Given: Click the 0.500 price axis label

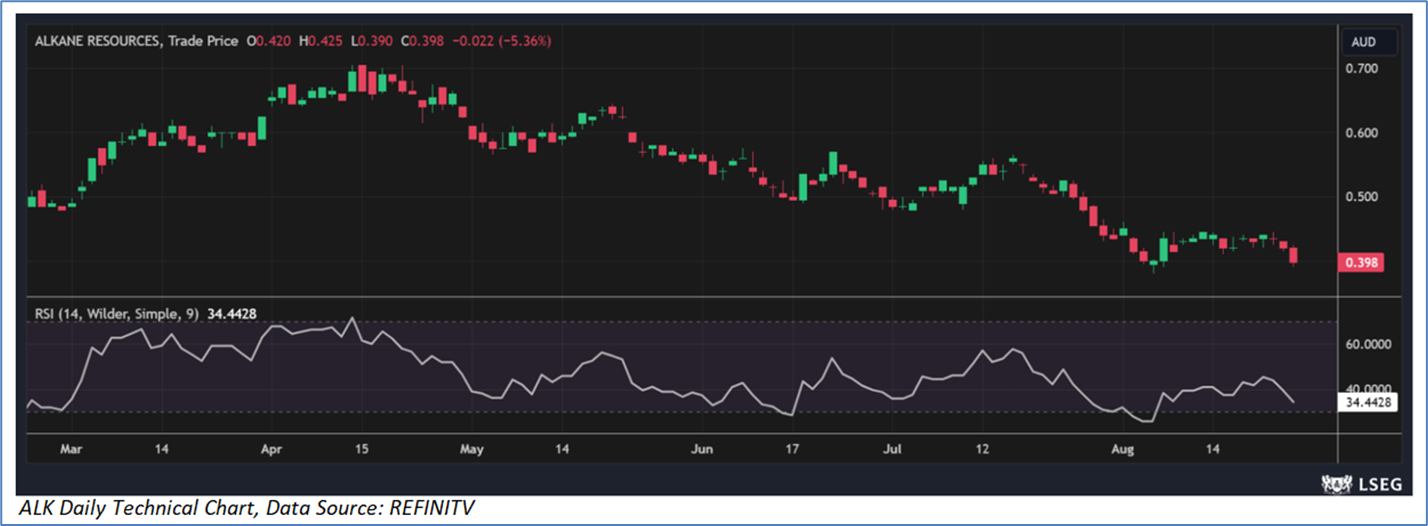Looking at the screenshot, I should (1363, 196).
